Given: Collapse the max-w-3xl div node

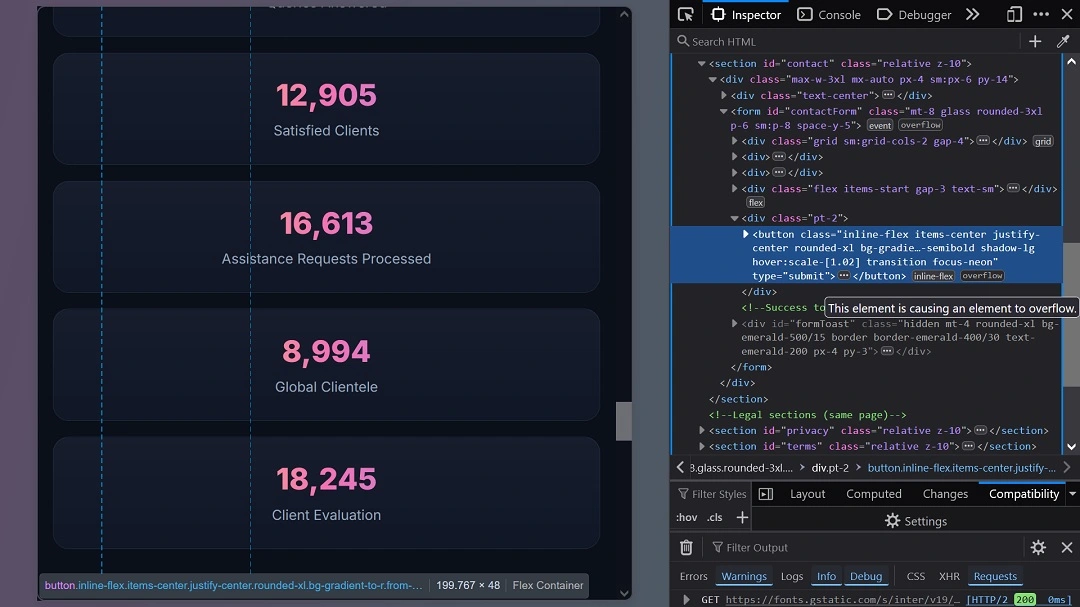Looking at the screenshot, I should (713, 79).
